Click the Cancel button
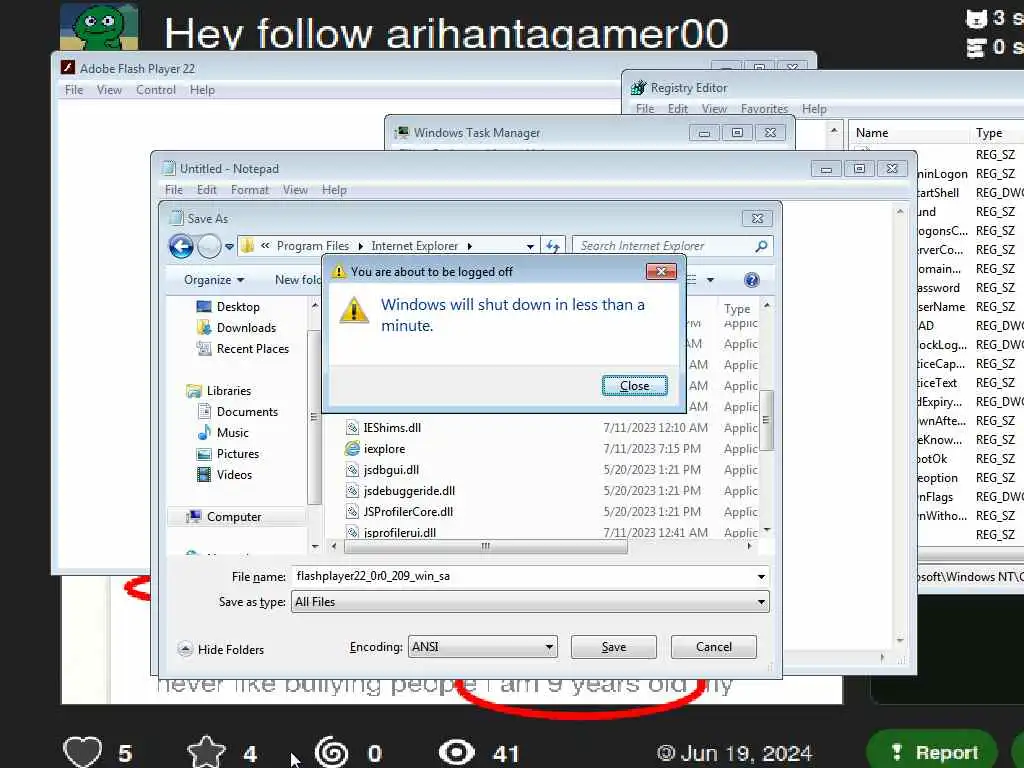Screen dimensions: 1024x768 pos(713,647)
